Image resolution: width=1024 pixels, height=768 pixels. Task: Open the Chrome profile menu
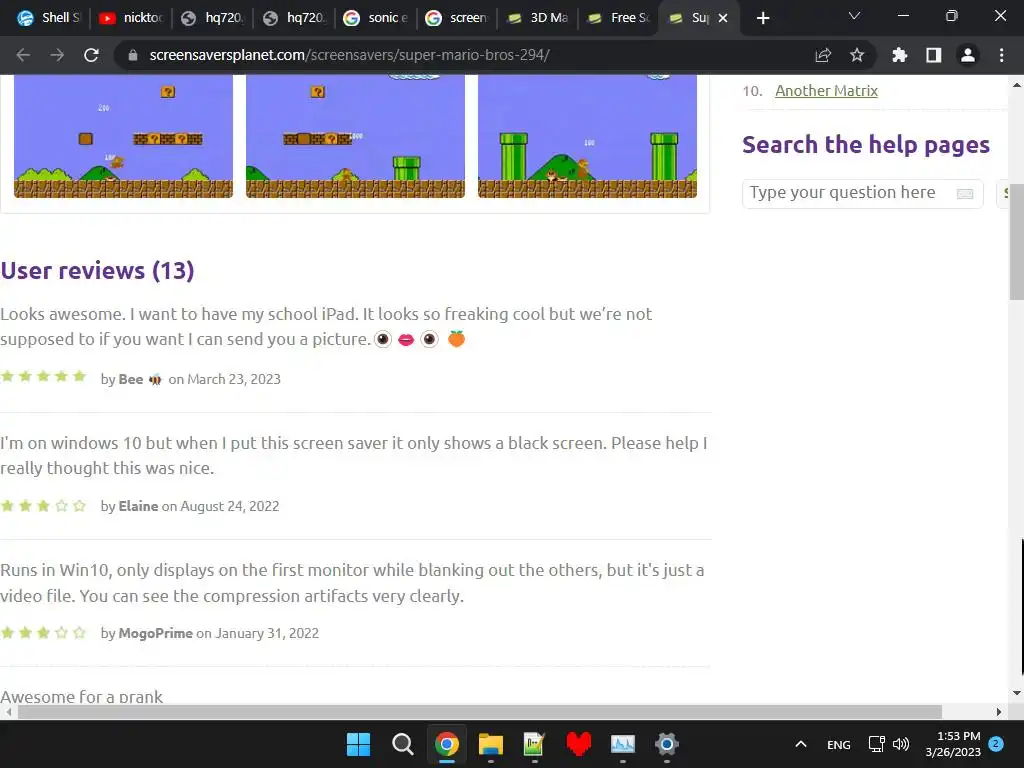click(x=968, y=55)
